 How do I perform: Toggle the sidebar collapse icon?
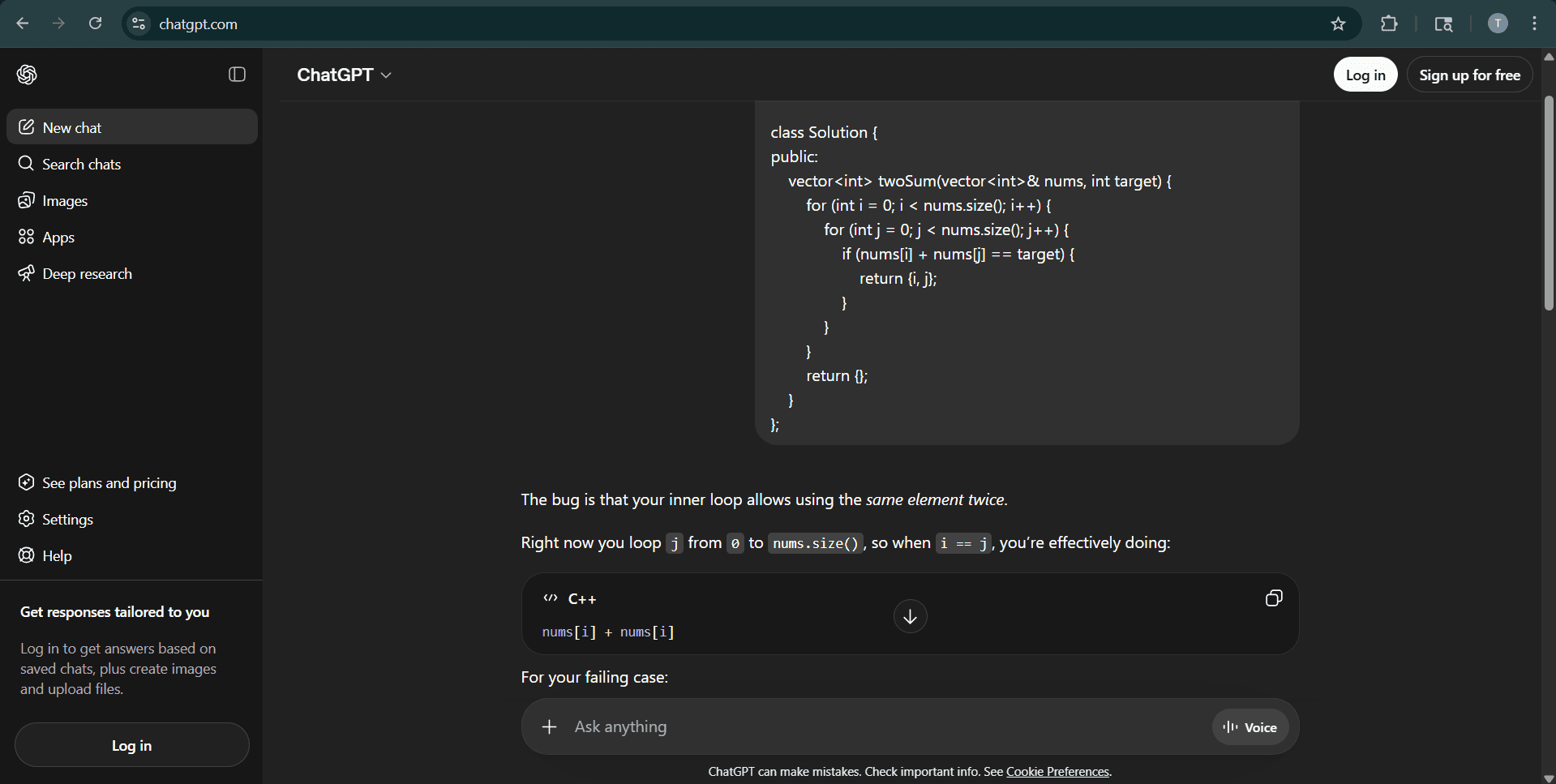click(x=237, y=75)
